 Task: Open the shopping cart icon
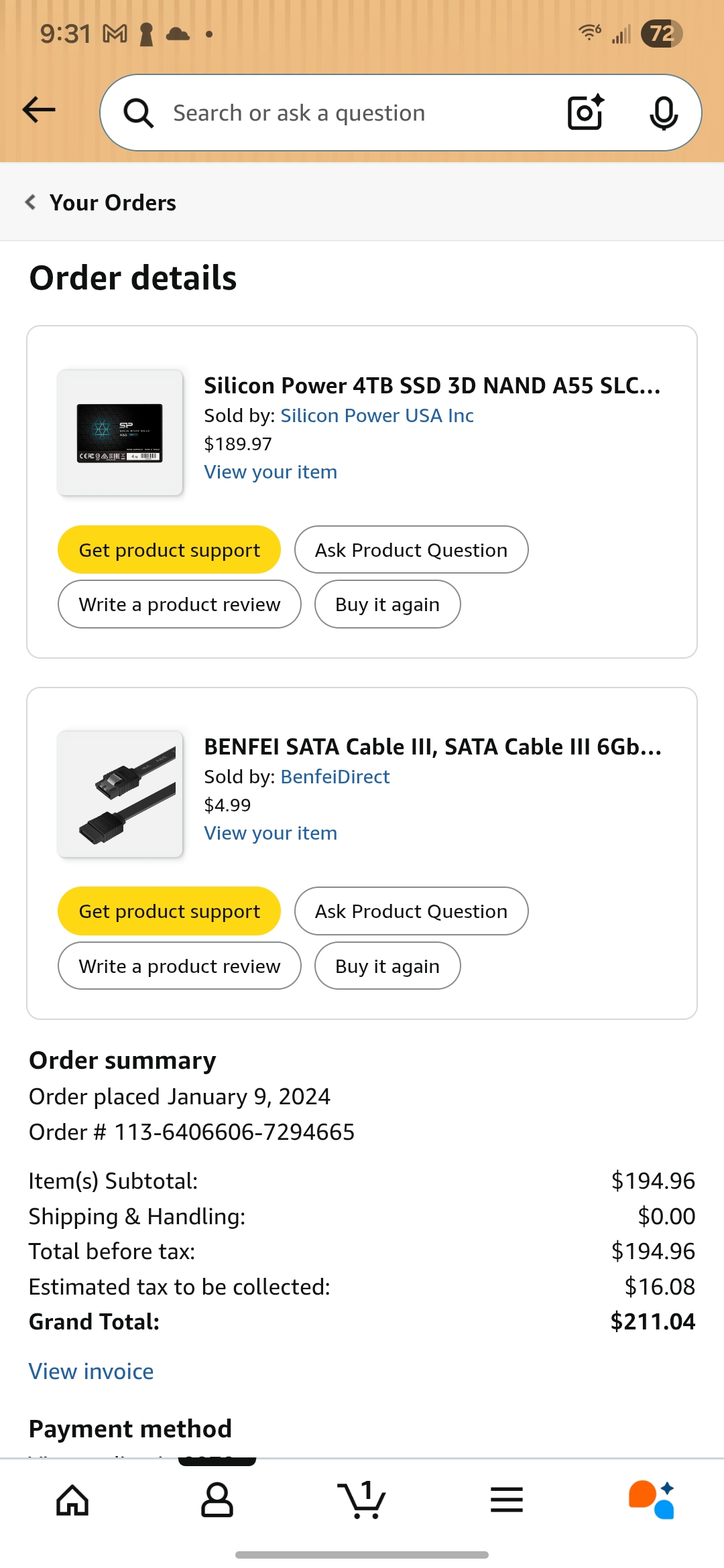(362, 1500)
